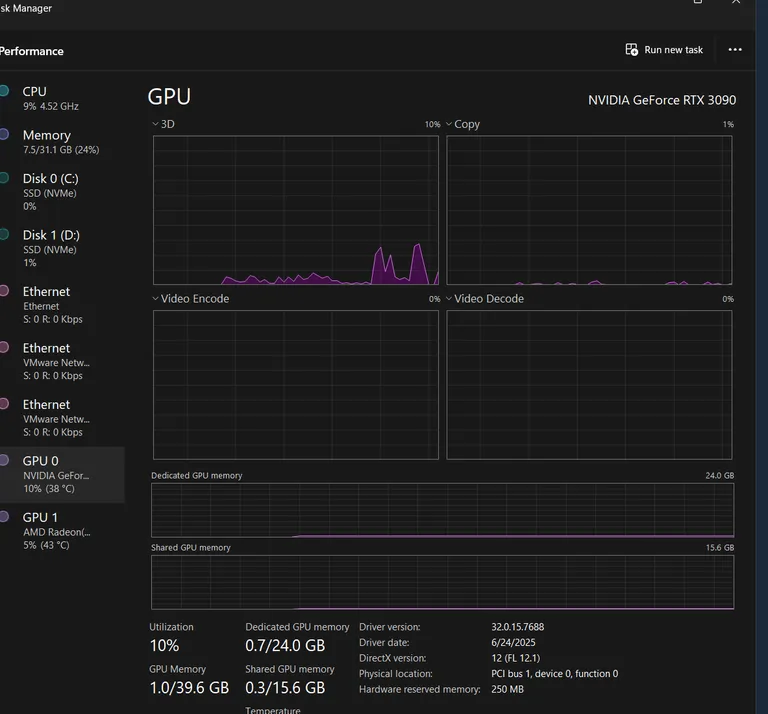768x714 pixels.
Task: Open the Copy engine graph dropdown
Action: point(449,124)
